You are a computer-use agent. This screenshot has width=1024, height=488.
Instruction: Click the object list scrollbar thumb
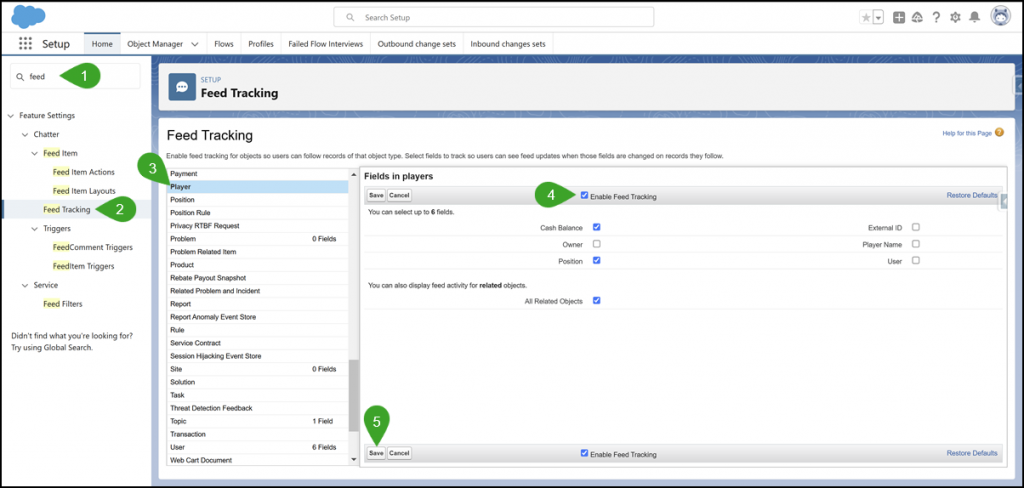(x=354, y=395)
